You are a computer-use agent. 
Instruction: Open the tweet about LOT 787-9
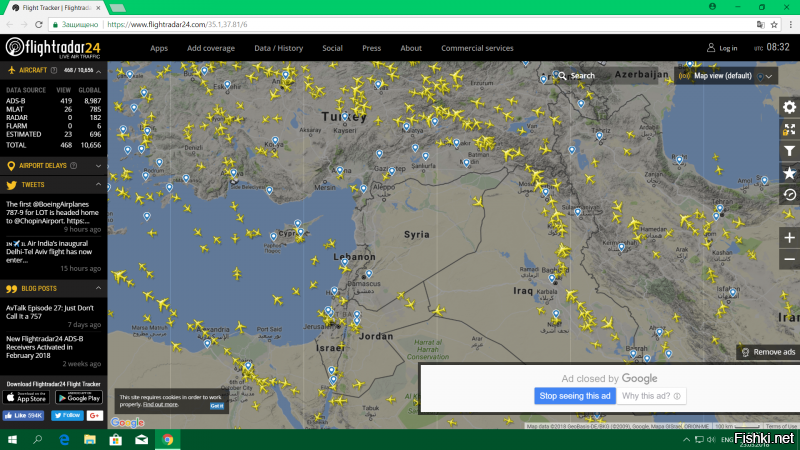point(52,212)
